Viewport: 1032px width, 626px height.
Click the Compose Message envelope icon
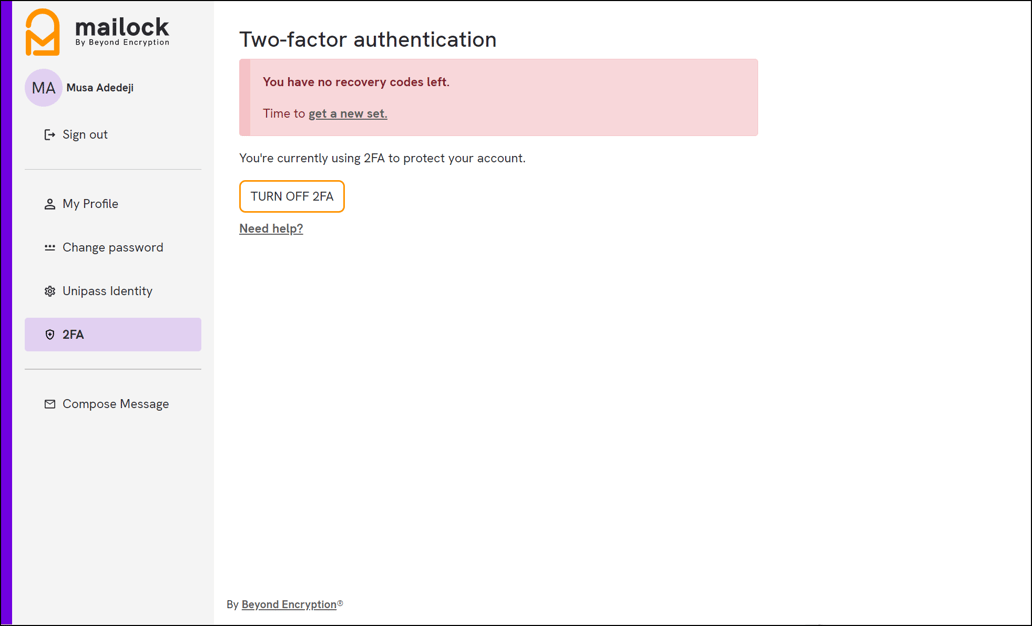(49, 403)
